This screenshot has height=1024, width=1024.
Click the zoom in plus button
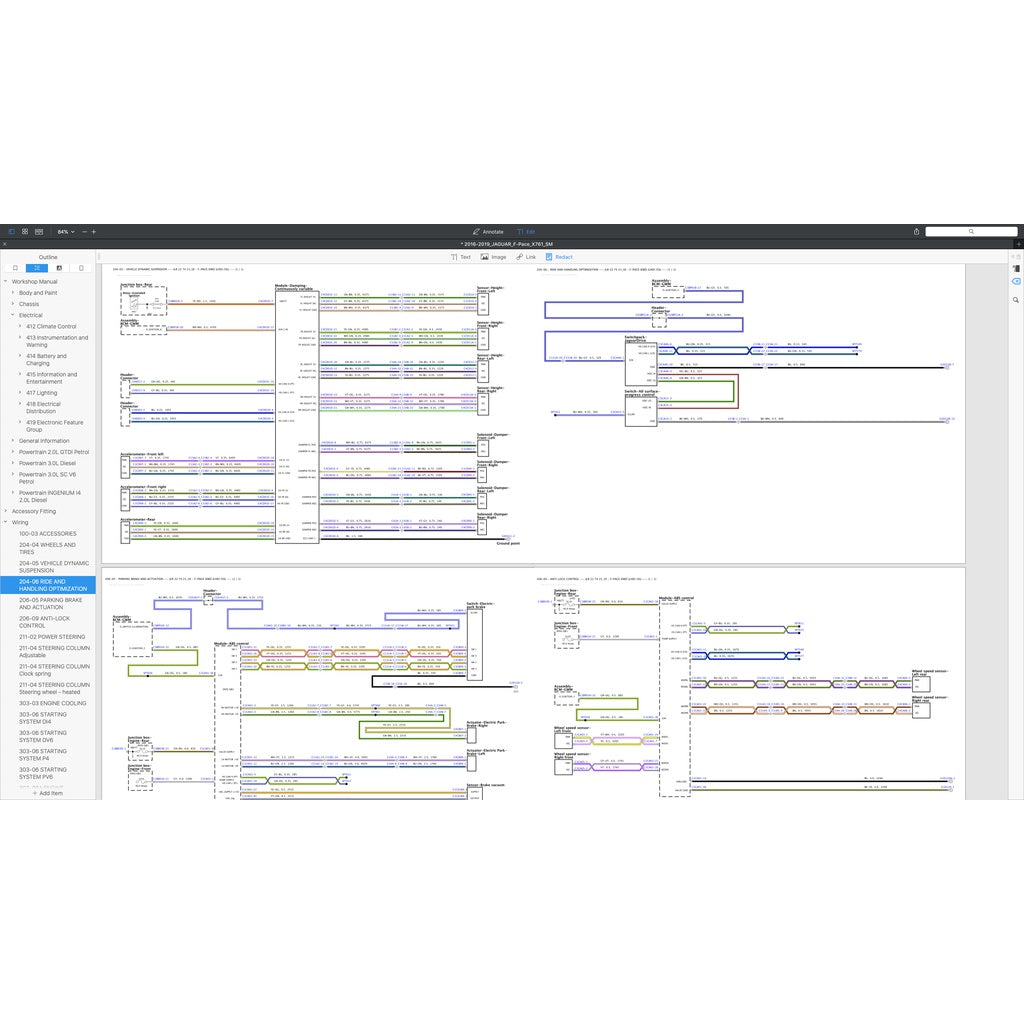[x=93, y=231]
